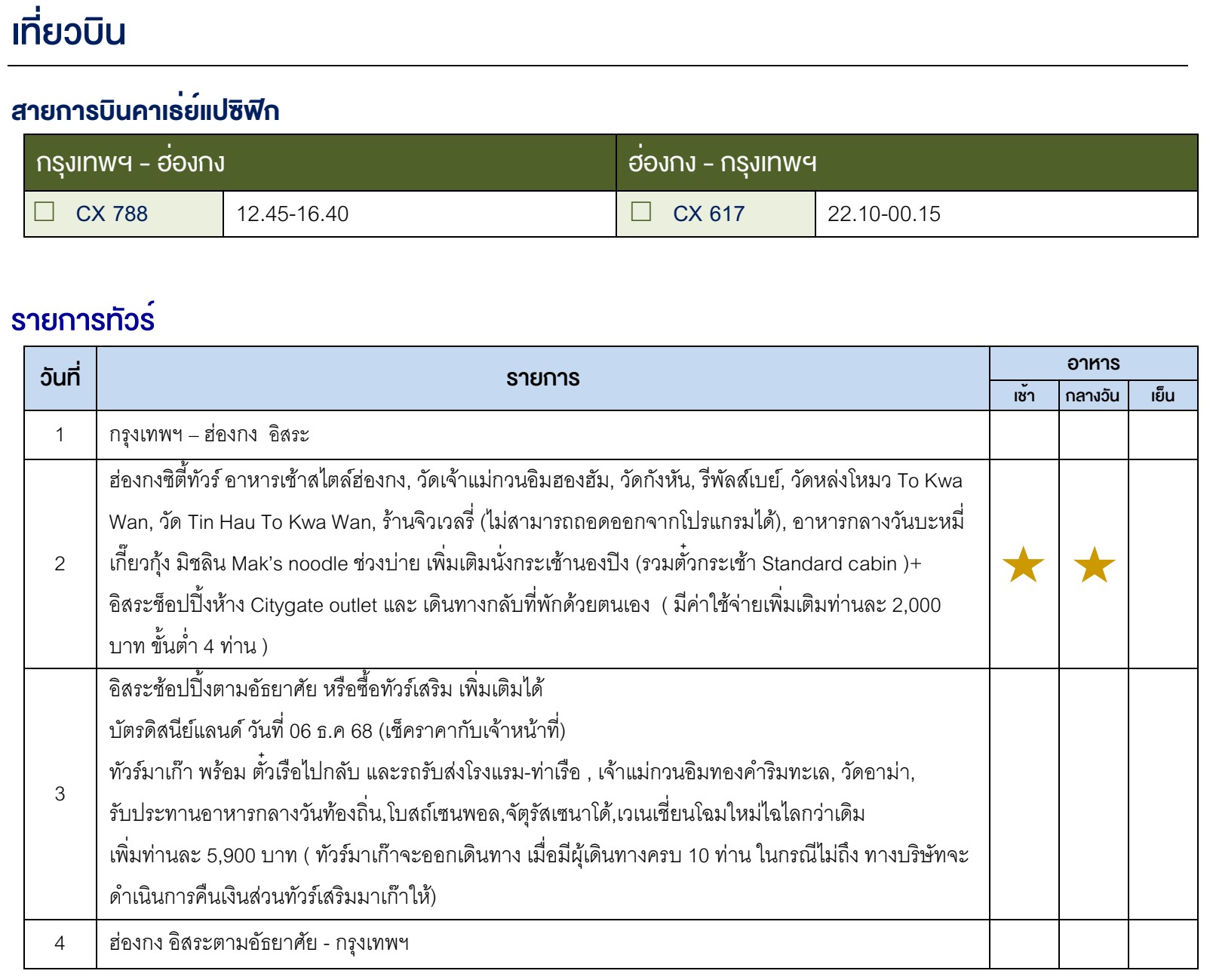This screenshot has width=1213, height=980.
Task: Click the กลางวัน lunch sub-header
Action: tap(1092, 395)
